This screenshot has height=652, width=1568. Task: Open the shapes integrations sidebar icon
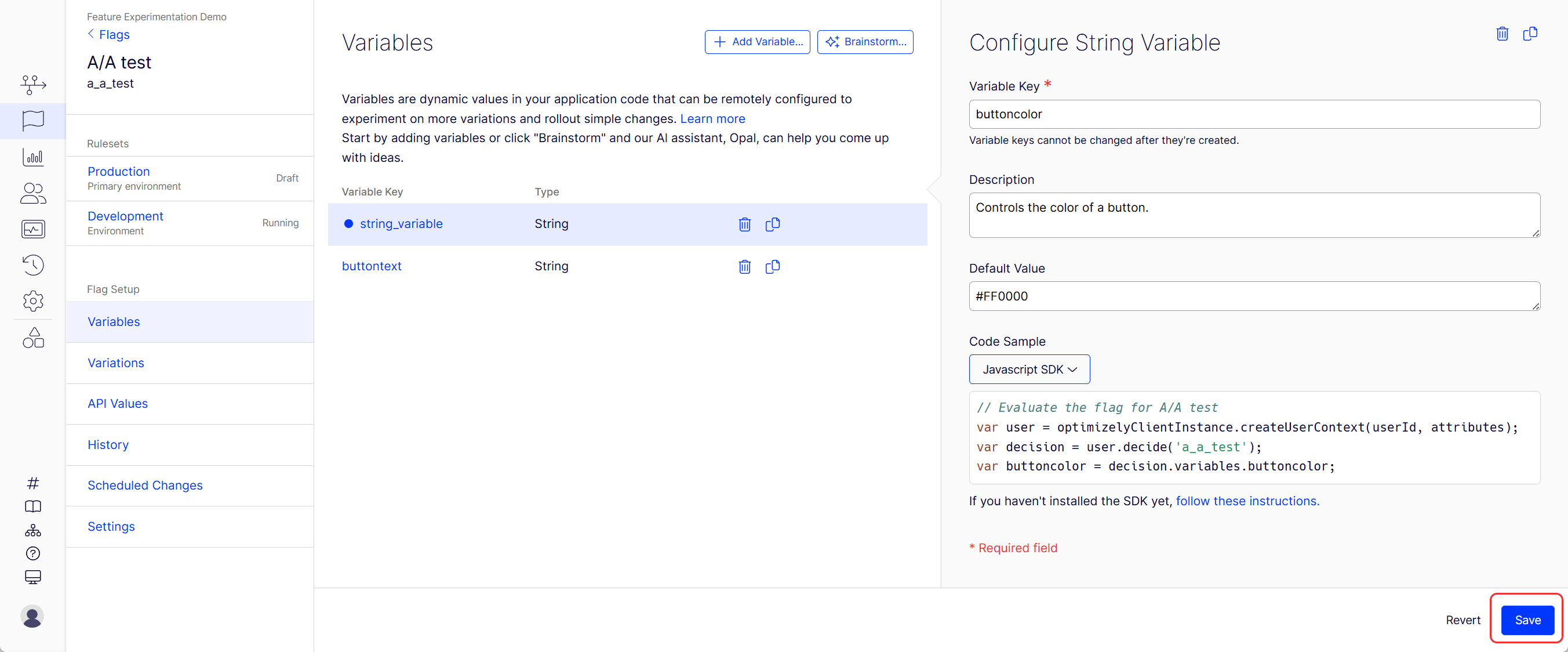coord(33,338)
